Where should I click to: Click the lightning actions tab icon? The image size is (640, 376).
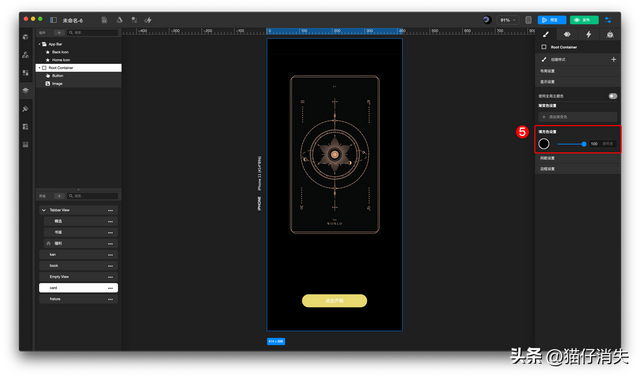pos(589,34)
